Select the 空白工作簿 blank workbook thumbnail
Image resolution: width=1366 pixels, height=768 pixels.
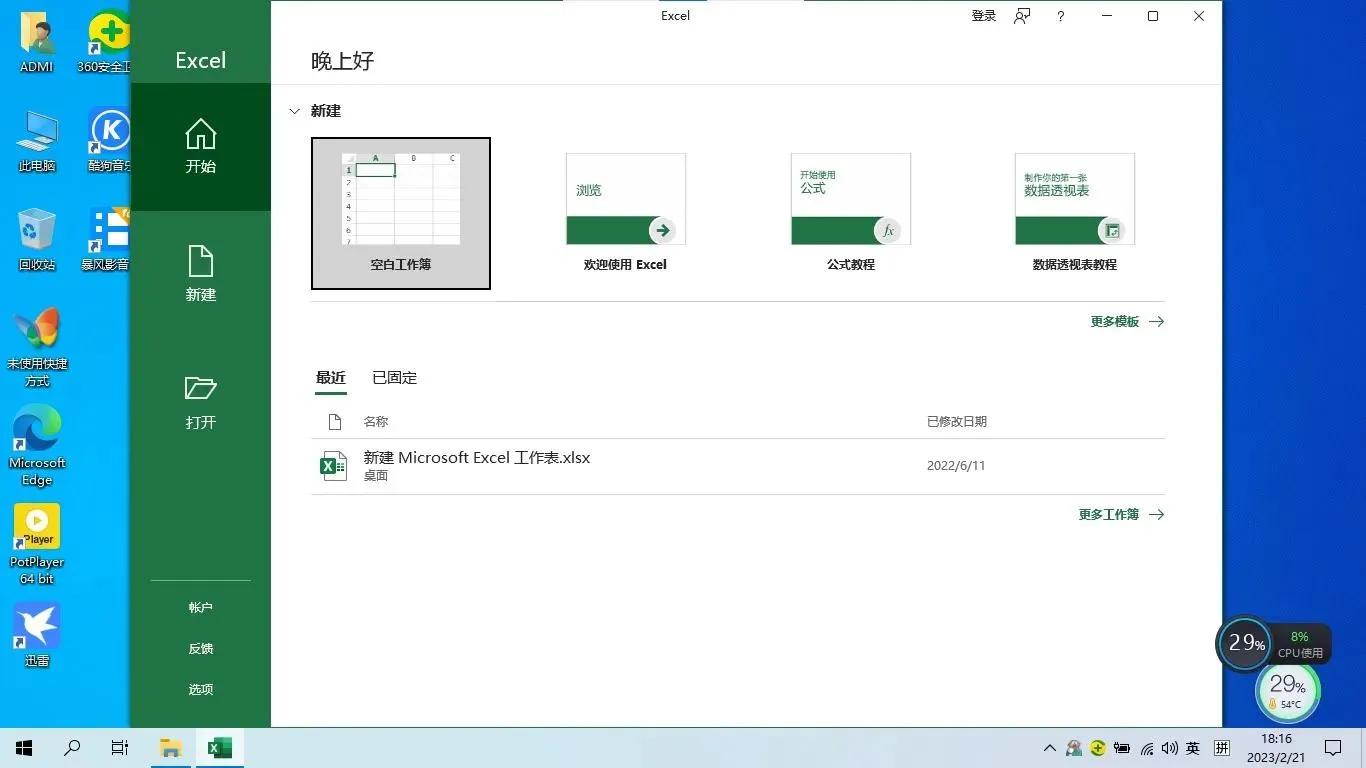pos(400,213)
